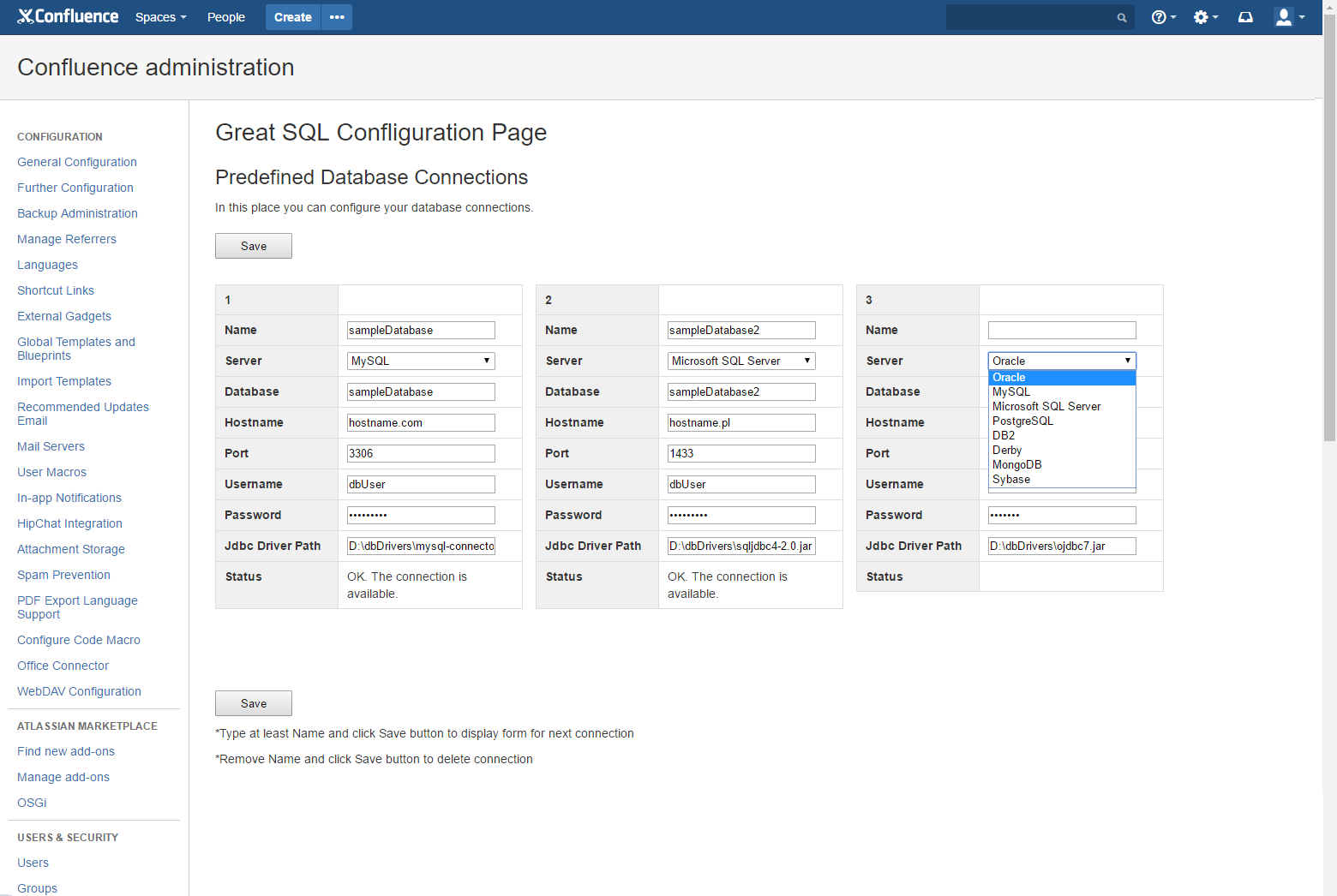
Task: Click the Create button
Action: pos(293,17)
